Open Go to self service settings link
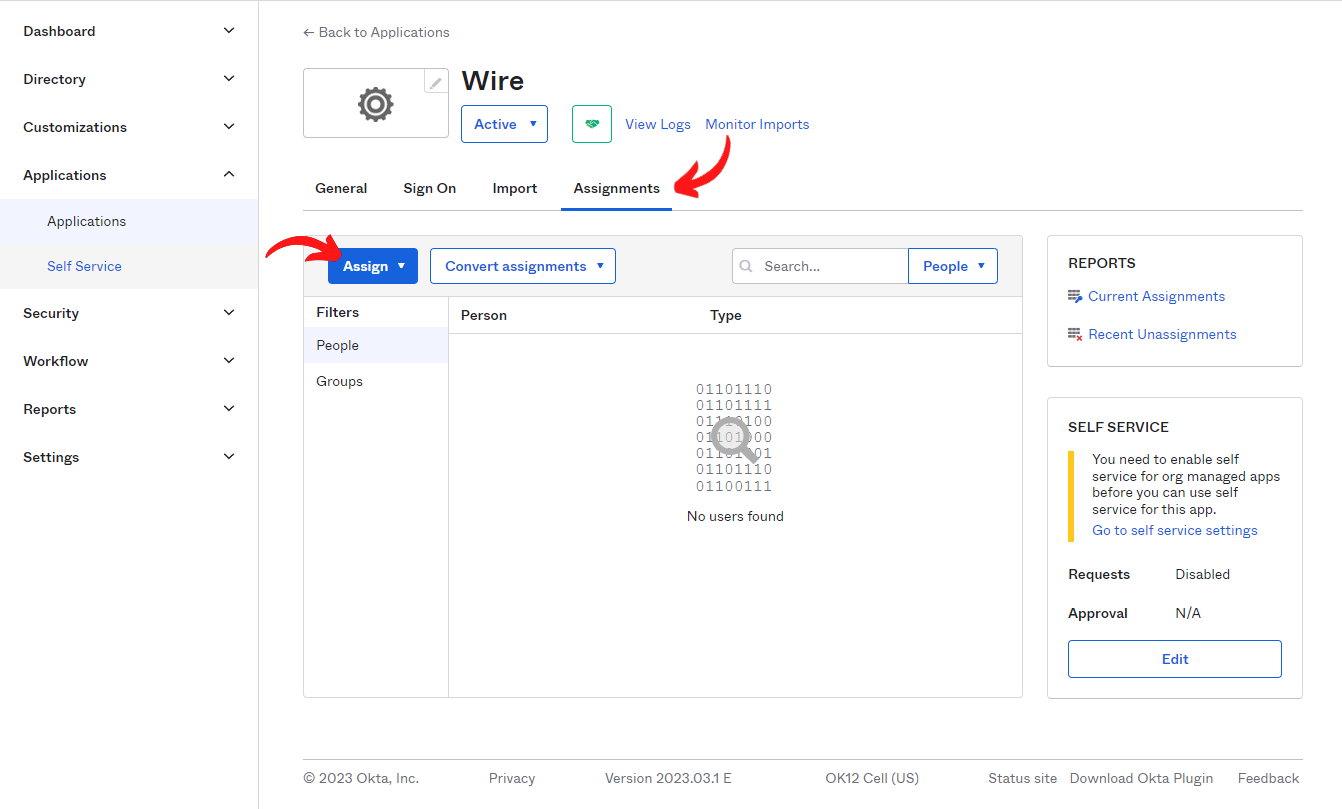Image resolution: width=1342 pixels, height=809 pixels. [1174, 530]
